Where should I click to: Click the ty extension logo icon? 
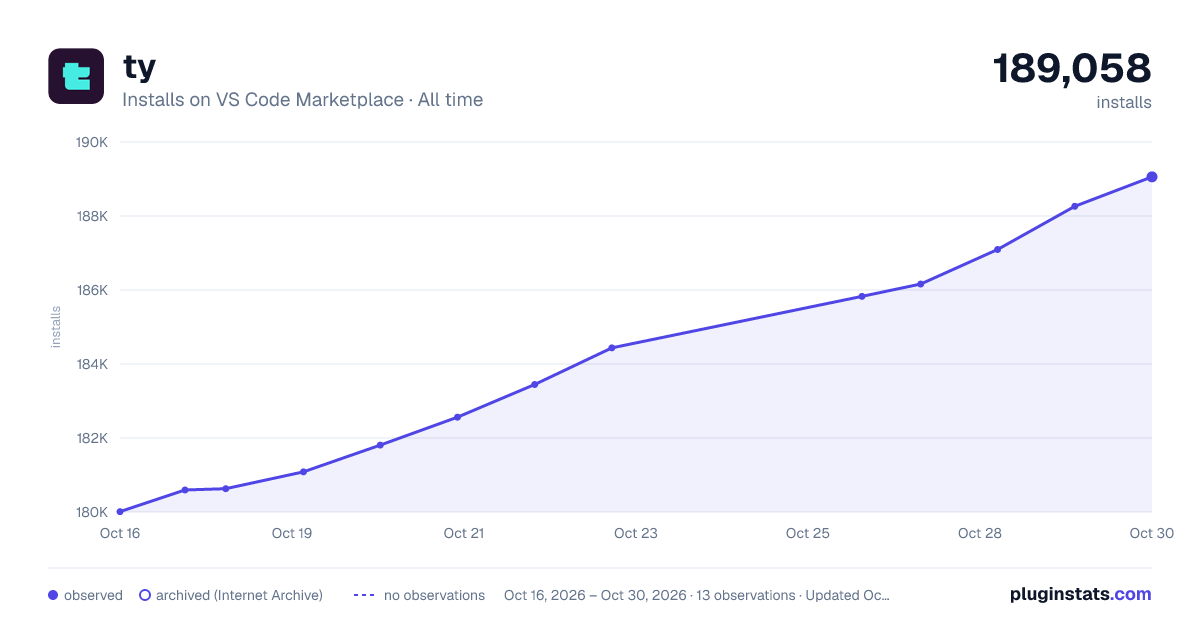click(x=76, y=76)
